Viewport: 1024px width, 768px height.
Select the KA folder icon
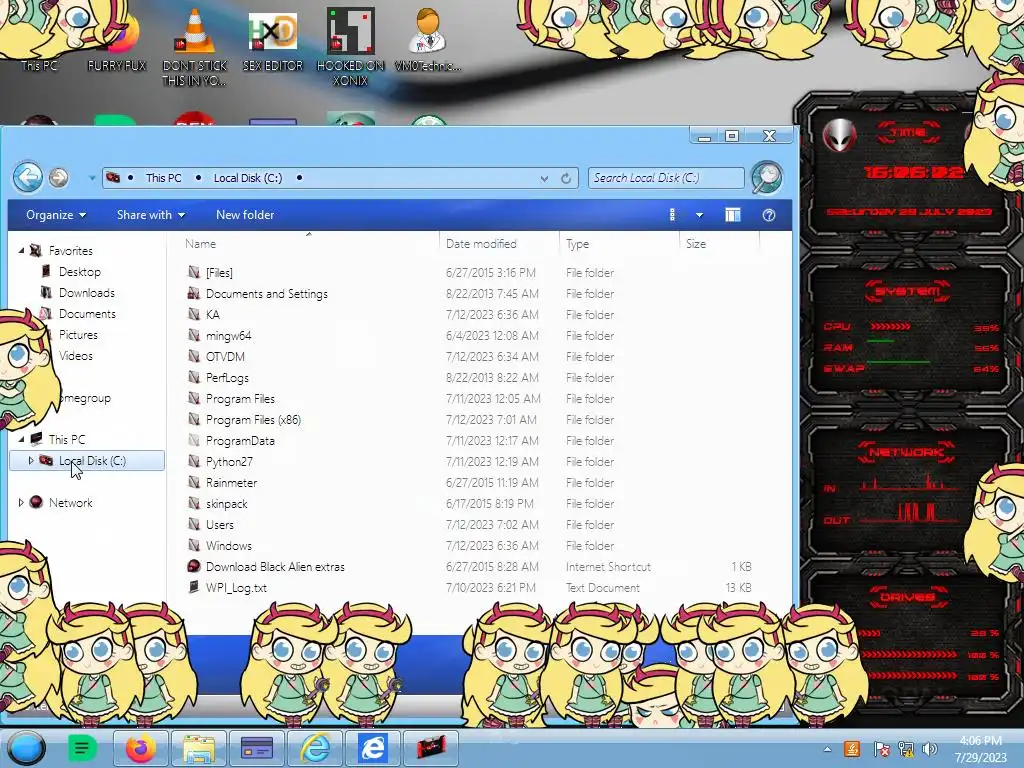point(193,314)
